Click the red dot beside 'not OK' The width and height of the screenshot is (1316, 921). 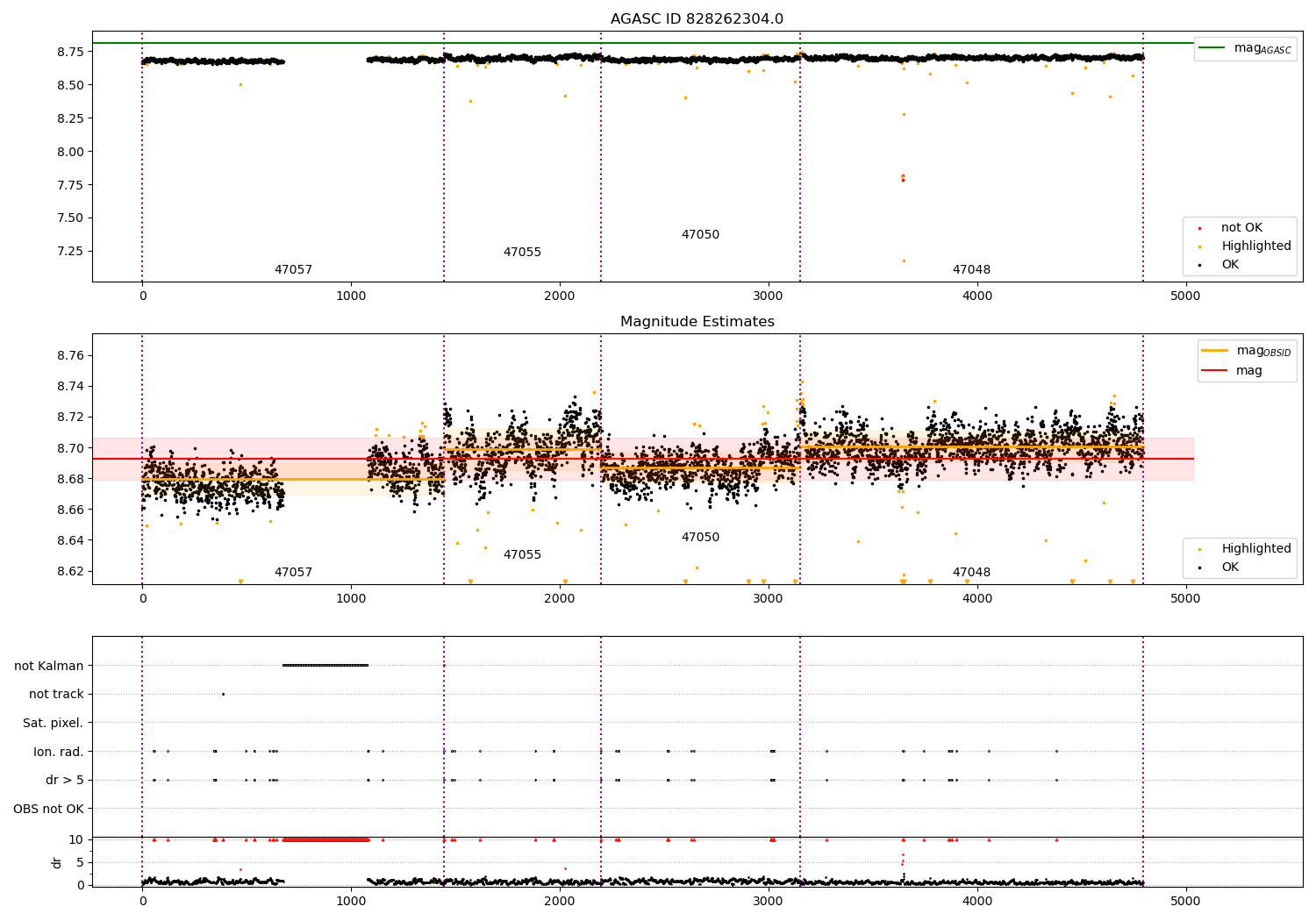tap(1199, 229)
